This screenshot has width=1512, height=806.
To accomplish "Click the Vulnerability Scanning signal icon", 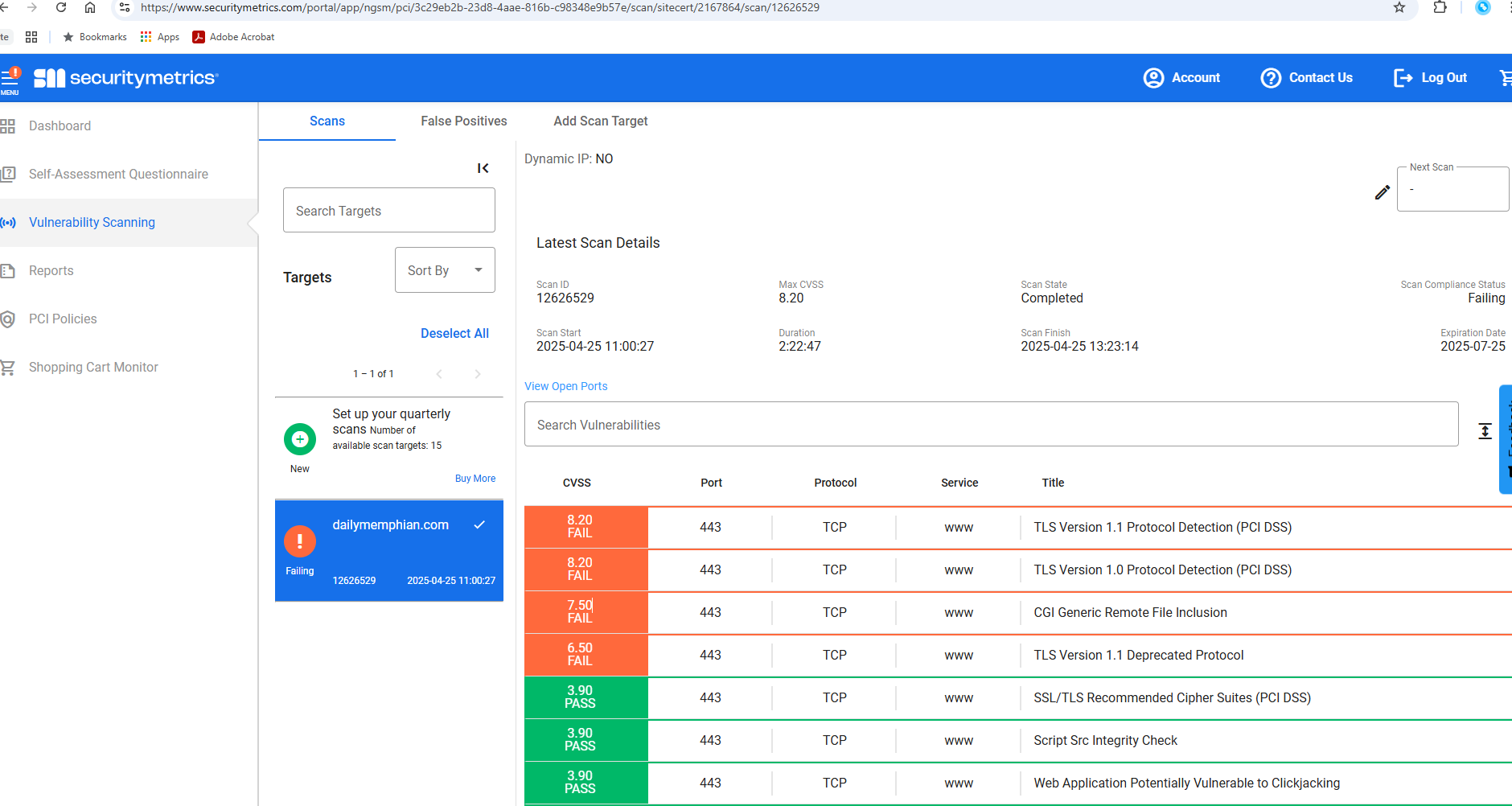I will click(8, 223).
